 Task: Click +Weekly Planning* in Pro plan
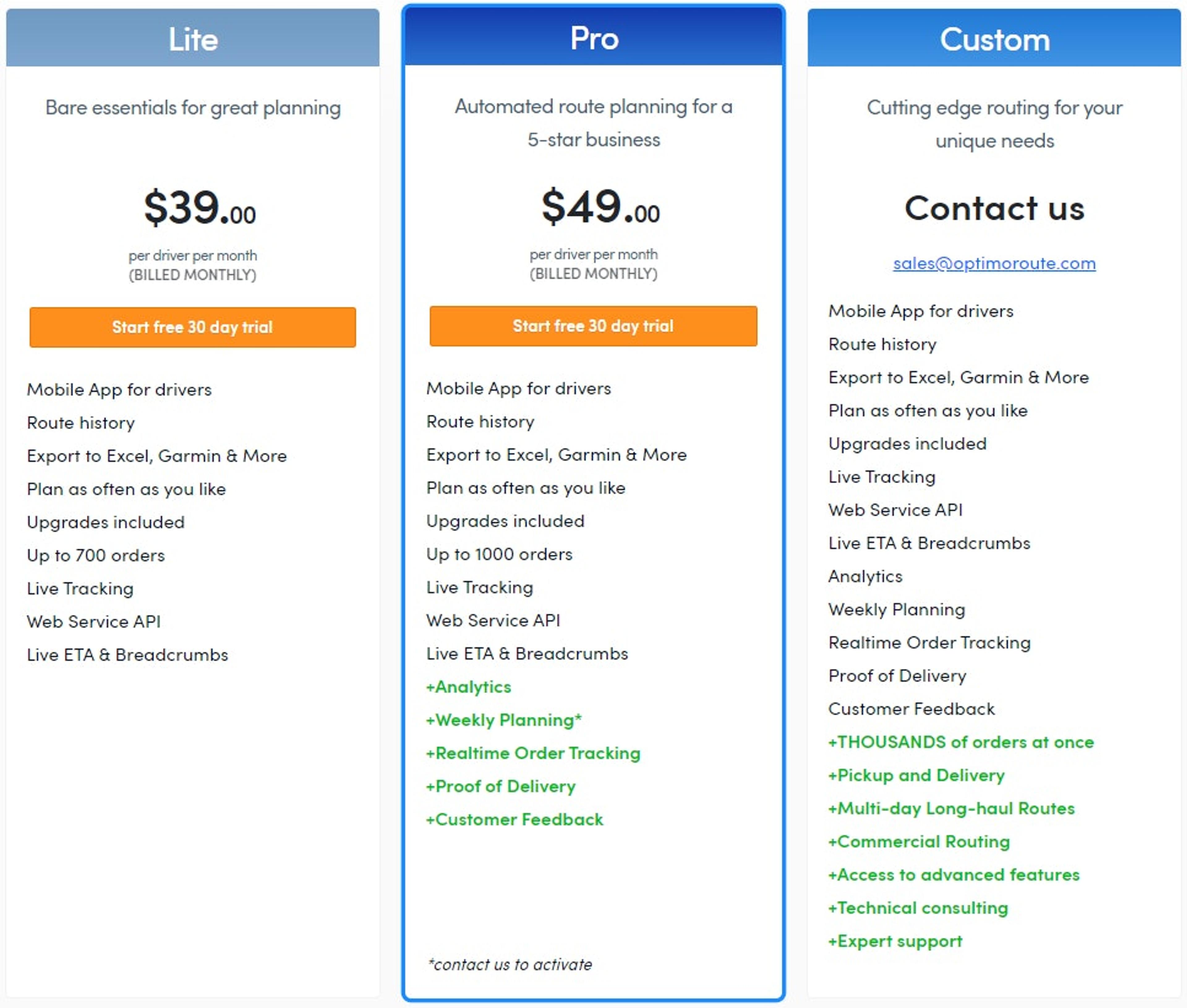tap(504, 719)
